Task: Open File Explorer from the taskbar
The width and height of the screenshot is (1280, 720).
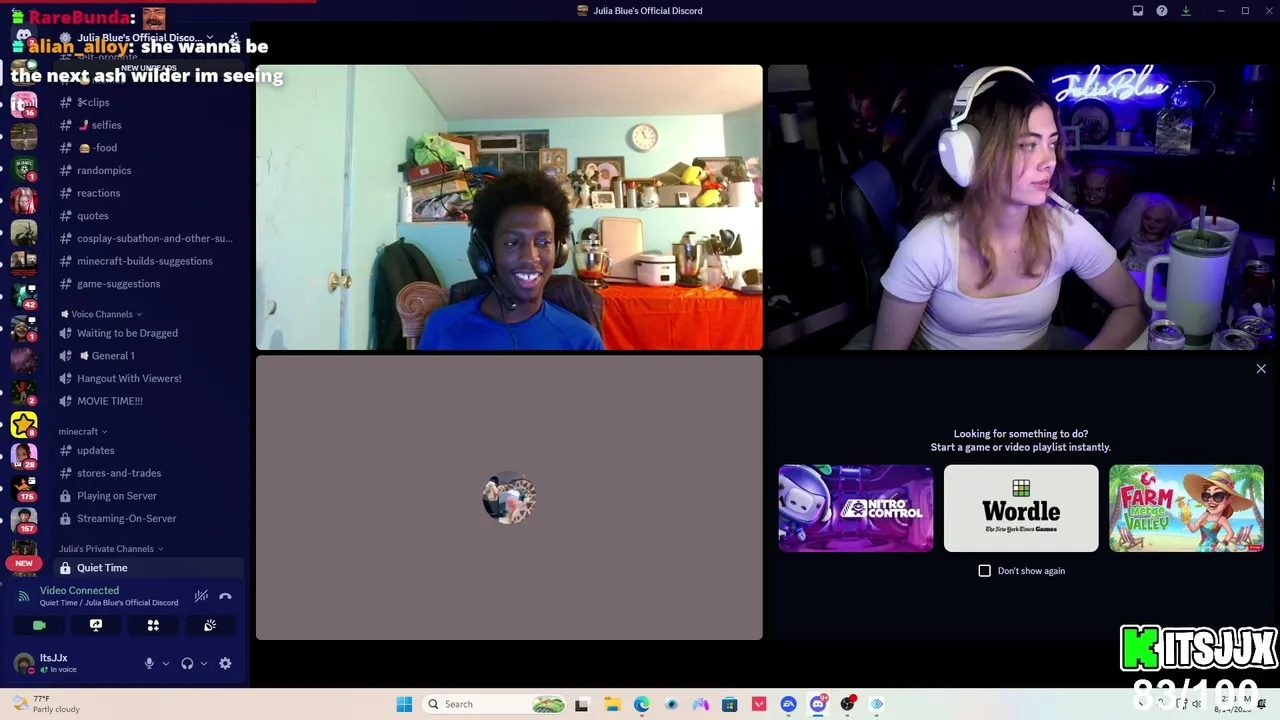Action: (612, 704)
